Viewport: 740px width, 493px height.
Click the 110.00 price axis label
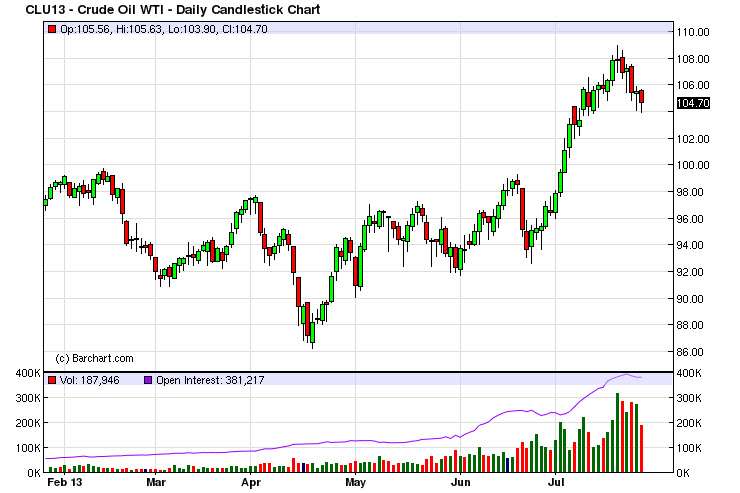693,32
